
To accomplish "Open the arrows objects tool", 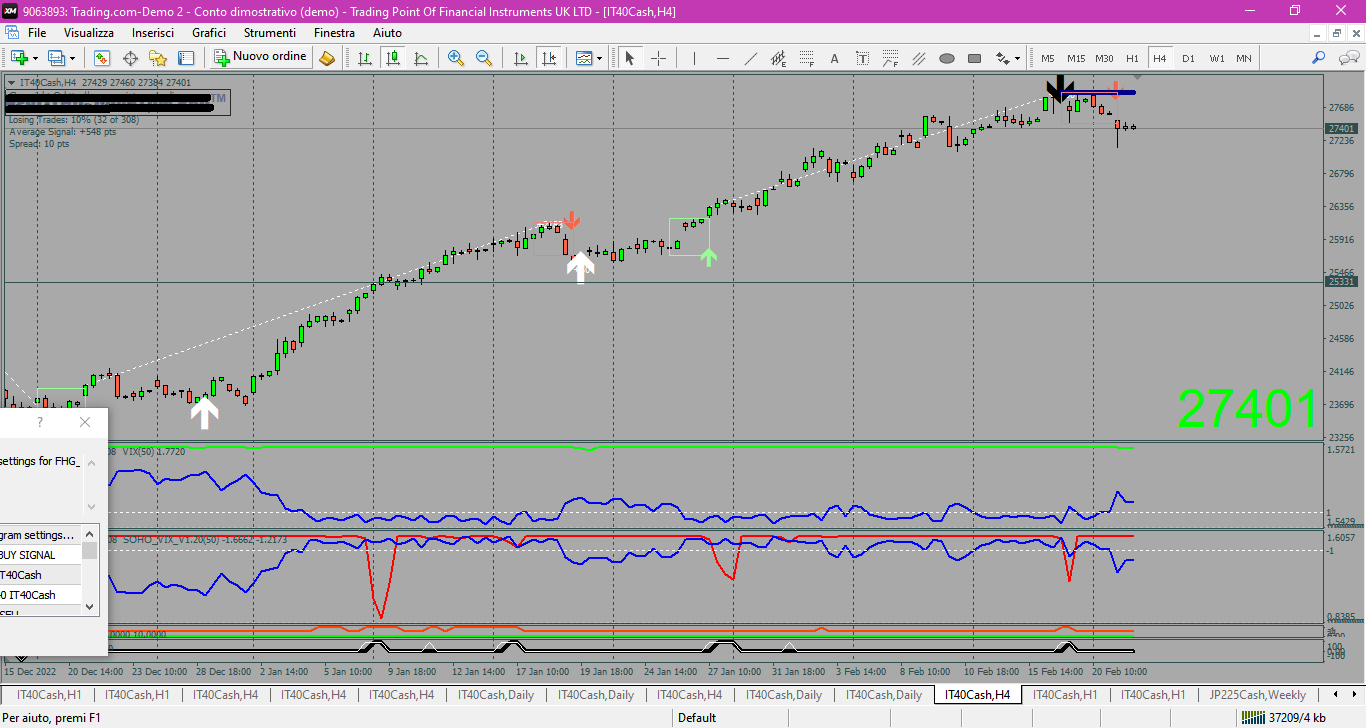I will [x=1003, y=58].
